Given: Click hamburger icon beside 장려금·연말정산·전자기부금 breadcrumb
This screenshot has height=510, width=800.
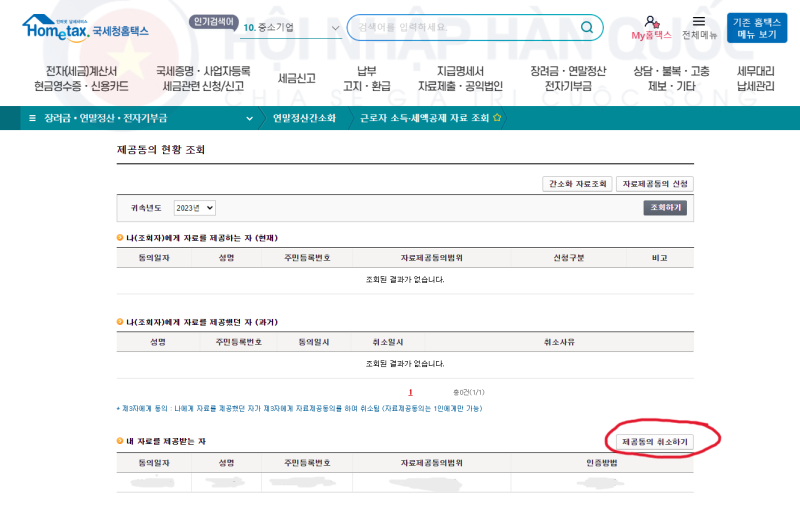Looking at the screenshot, I should [x=32, y=118].
